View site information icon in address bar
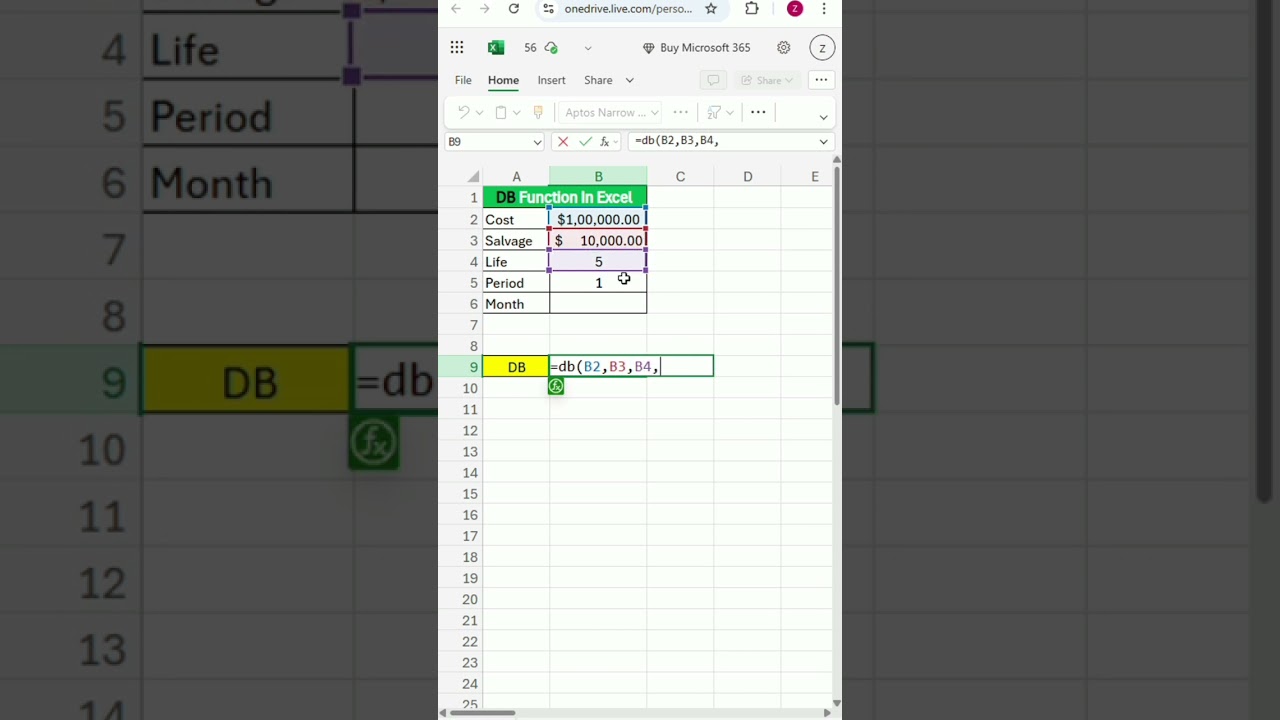The height and width of the screenshot is (720, 1280). [x=548, y=9]
